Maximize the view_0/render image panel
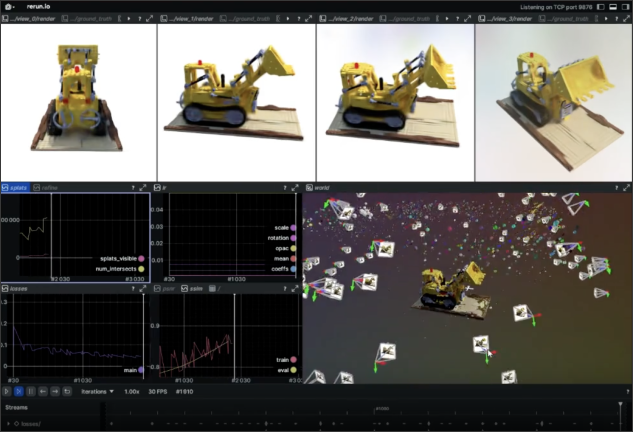 pos(150,19)
